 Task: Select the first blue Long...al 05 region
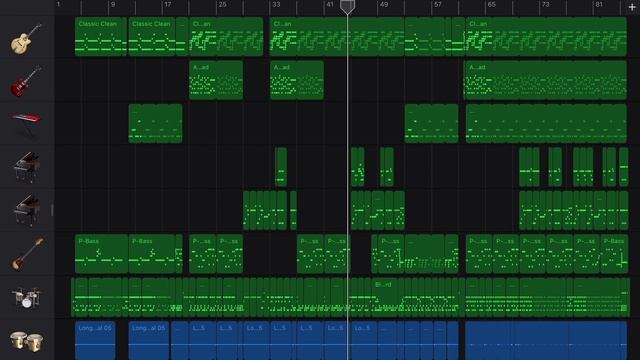click(95, 341)
